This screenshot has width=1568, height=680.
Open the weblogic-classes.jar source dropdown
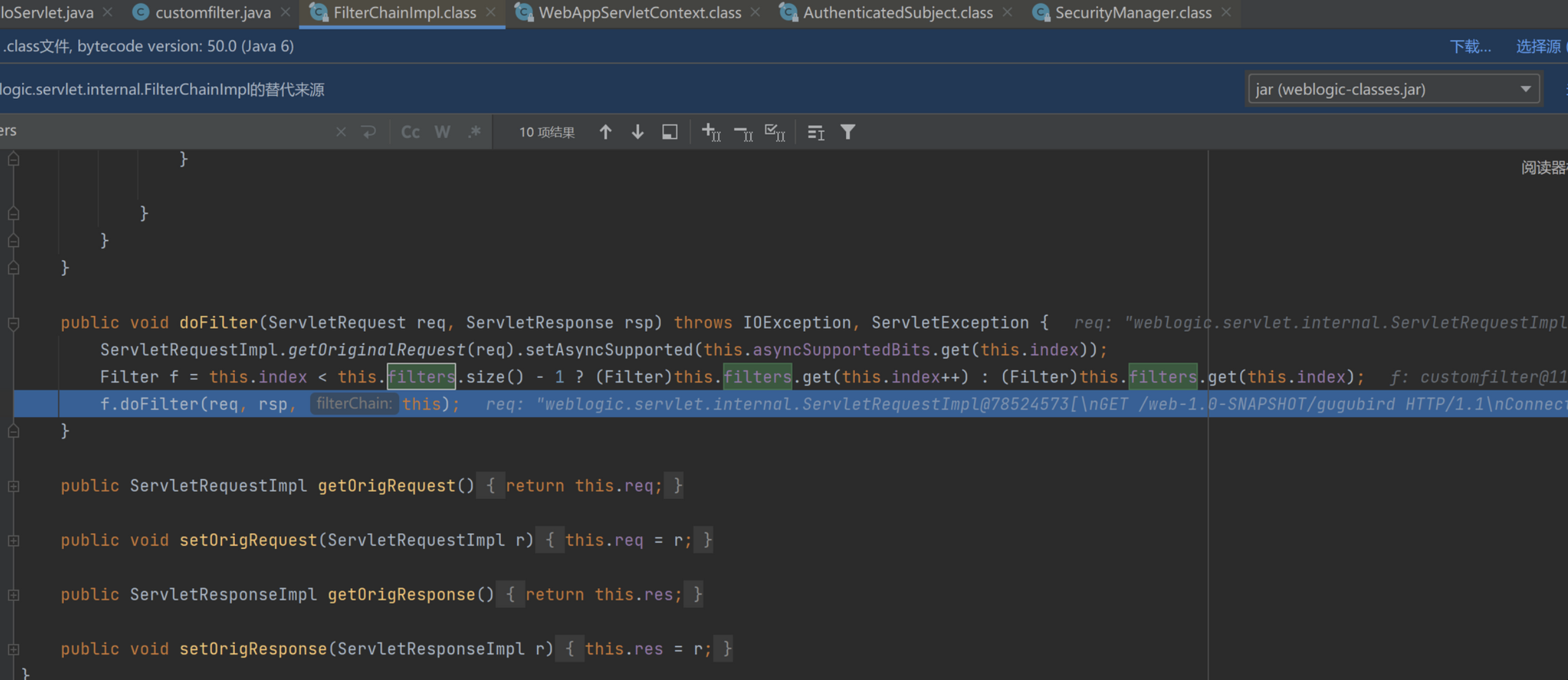click(1393, 89)
